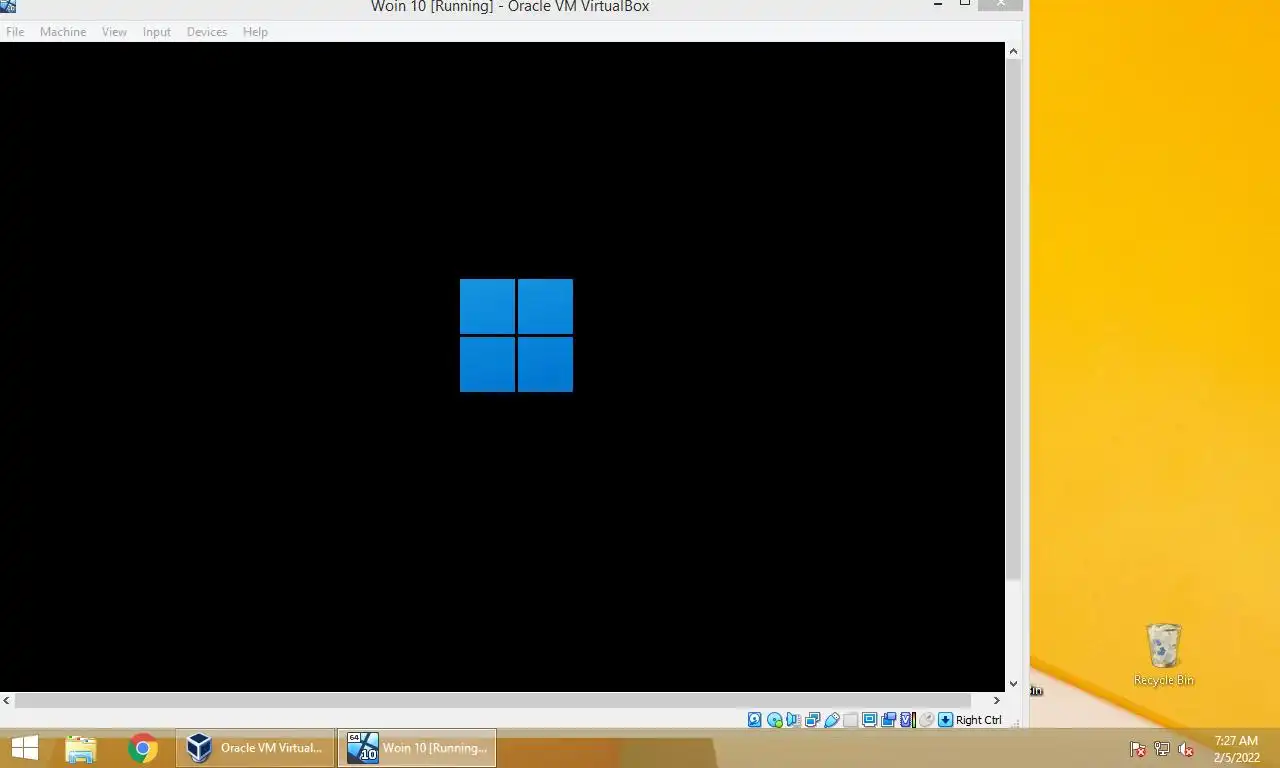Open the Devices menu
The height and width of the screenshot is (768, 1280).
point(207,32)
